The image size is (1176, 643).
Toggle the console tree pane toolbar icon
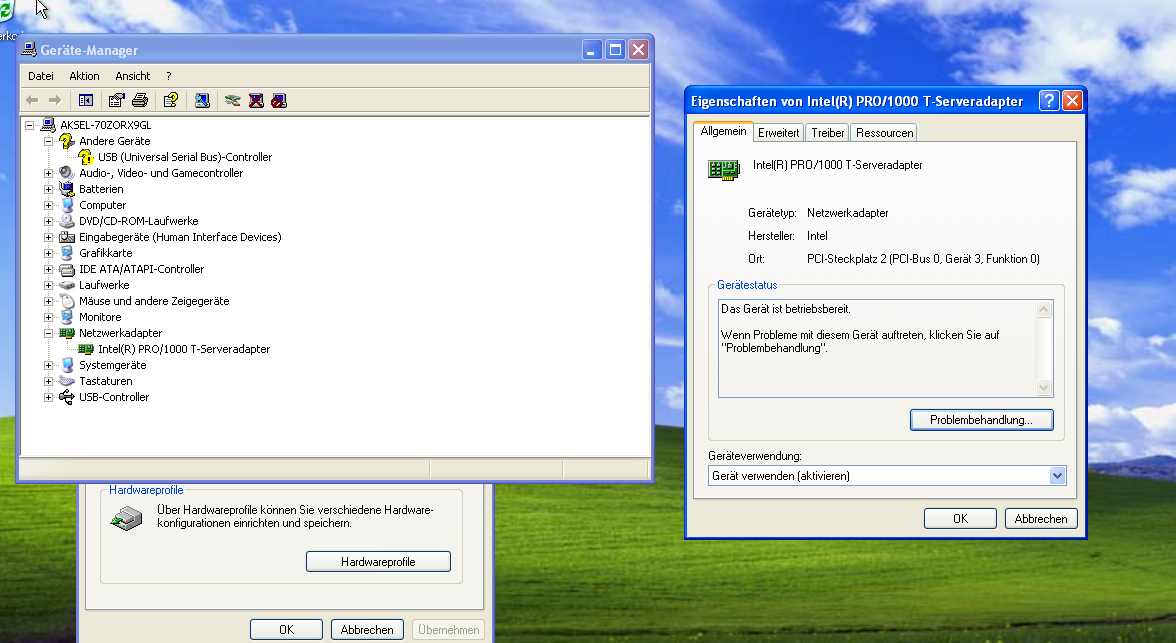pyautogui.click(x=86, y=101)
